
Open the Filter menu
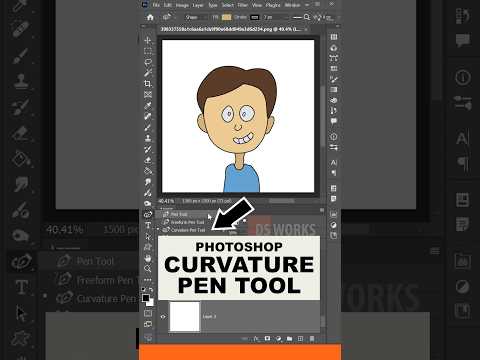[x=243, y=5]
